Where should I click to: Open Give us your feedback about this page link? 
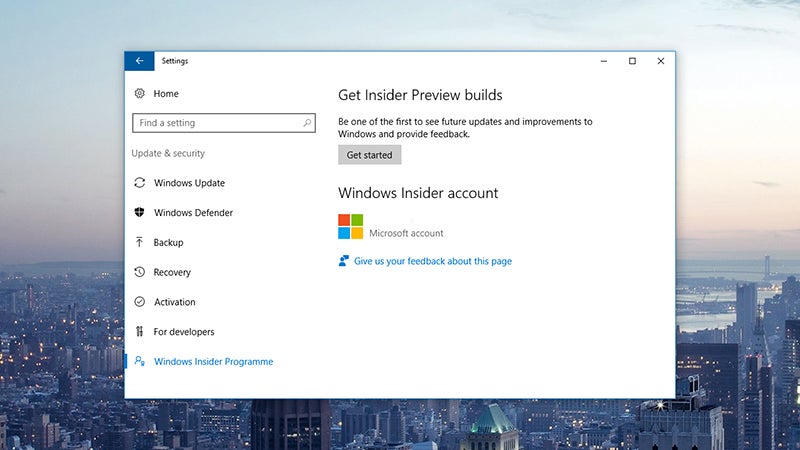click(433, 261)
